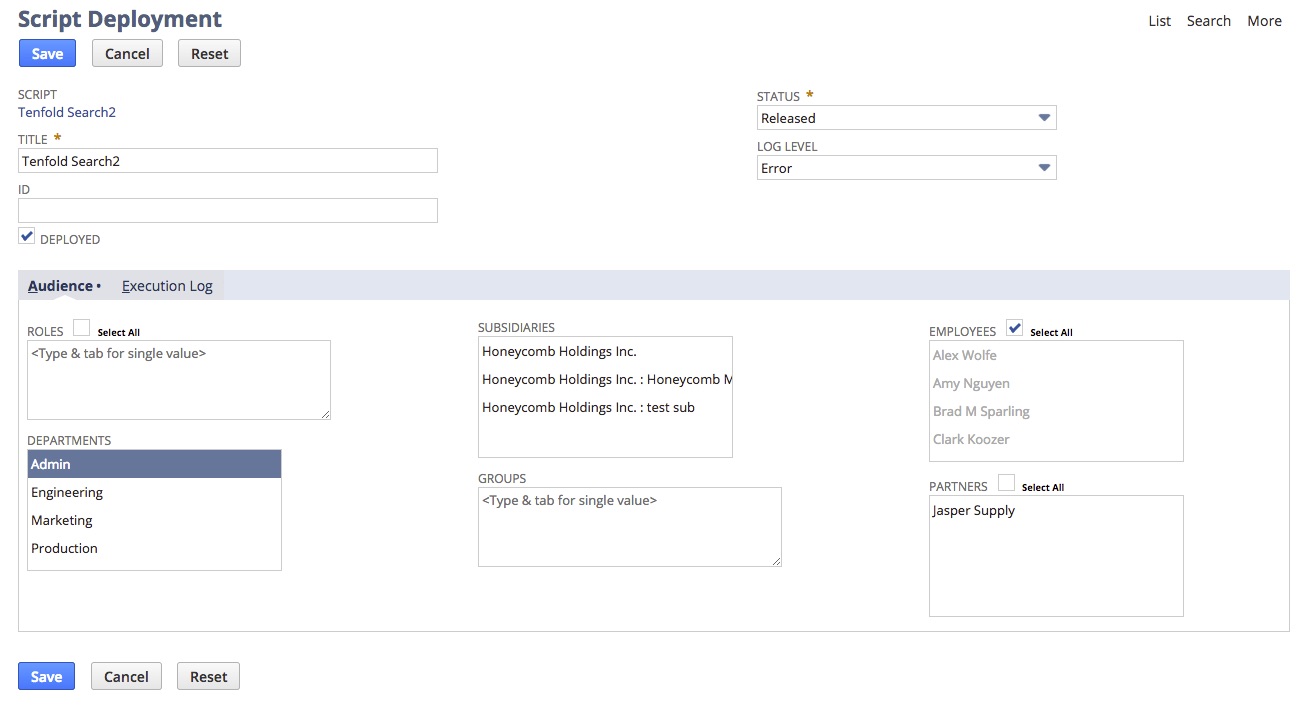
Task: Enable Select All for Partners
Action: (x=1006, y=484)
